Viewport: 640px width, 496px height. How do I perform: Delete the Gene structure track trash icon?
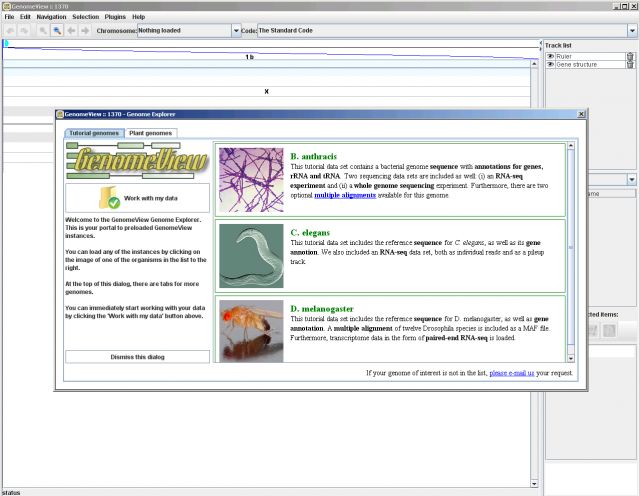630,65
